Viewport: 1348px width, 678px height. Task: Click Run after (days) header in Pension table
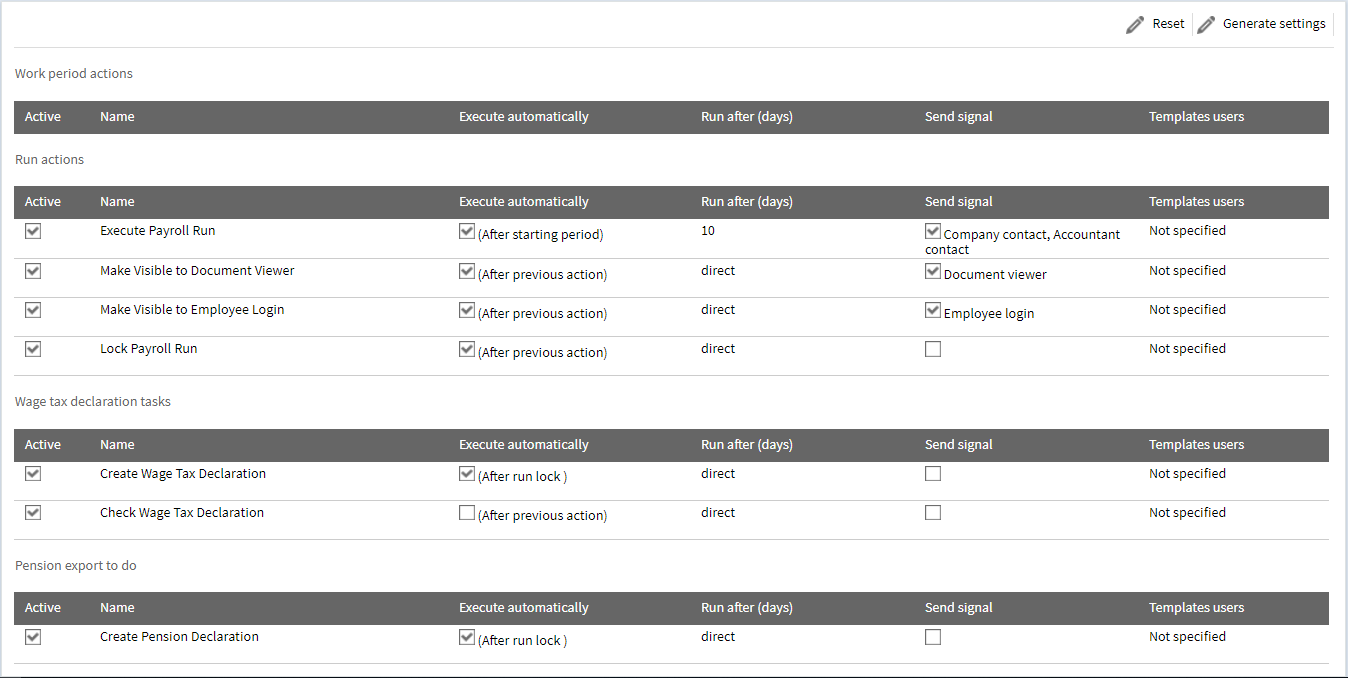(x=747, y=608)
